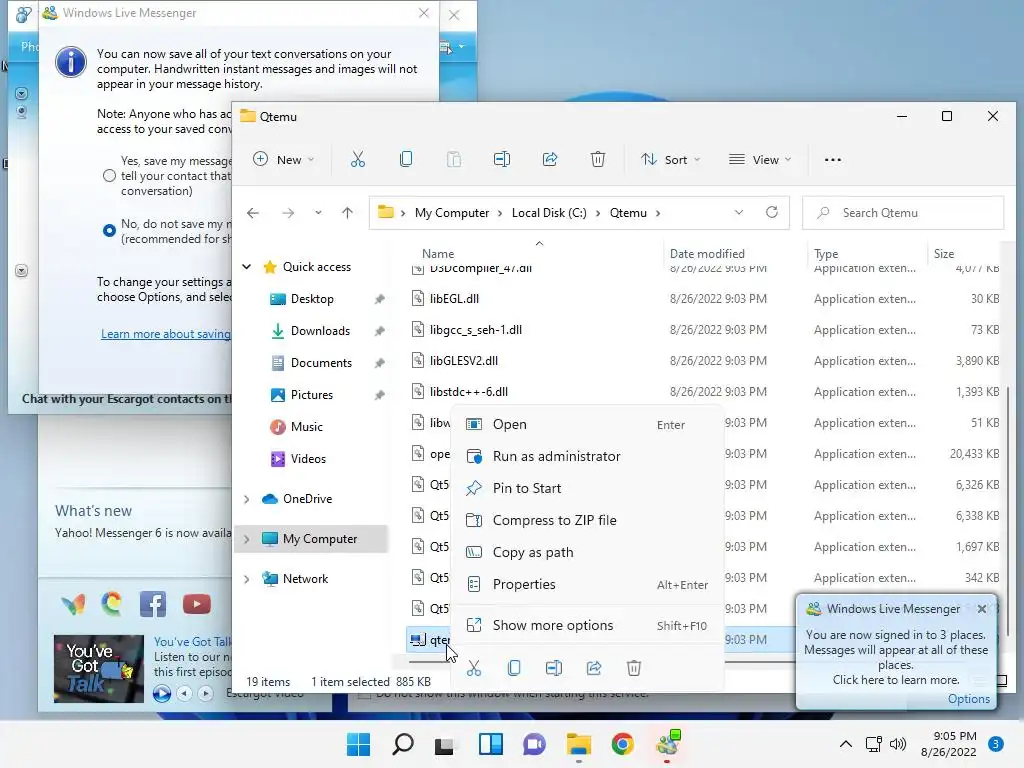The width and height of the screenshot is (1024, 768).
Task: Go back with Explorer back arrow
Action: pyautogui.click(x=253, y=213)
